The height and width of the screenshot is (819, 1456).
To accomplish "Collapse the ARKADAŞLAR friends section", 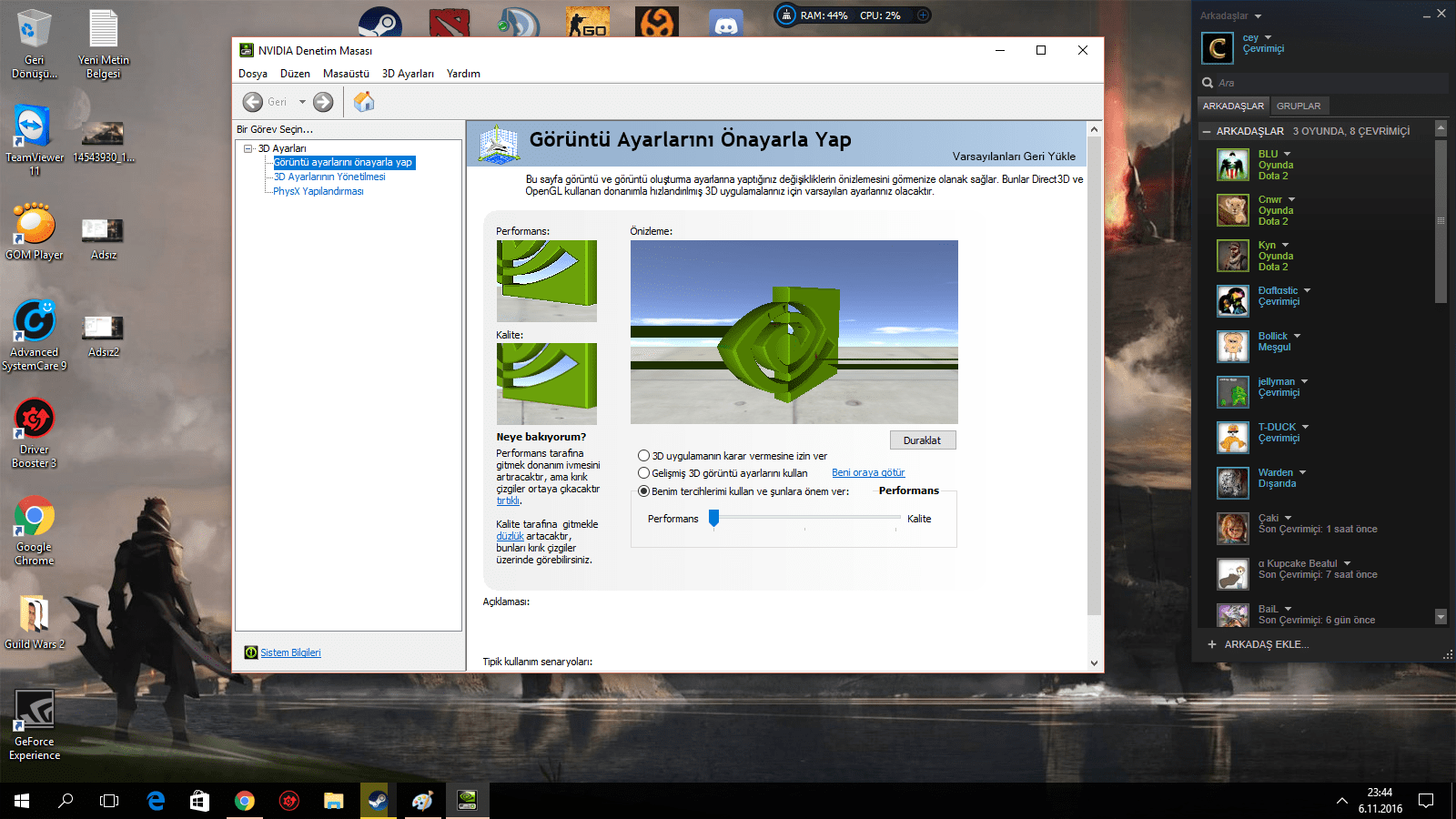I will pyautogui.click(x=1207, y=132).
